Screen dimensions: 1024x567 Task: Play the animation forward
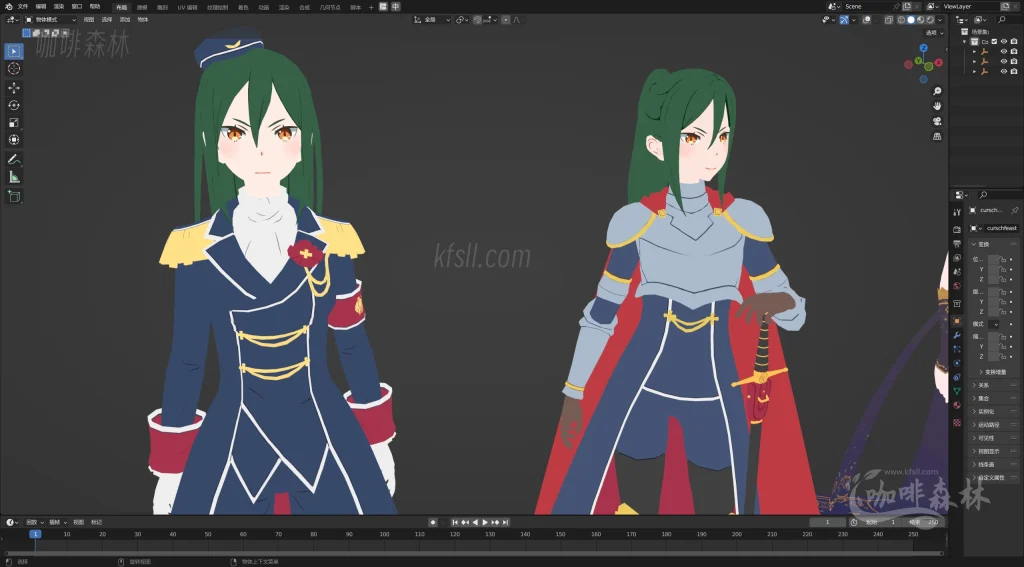pyautogui.click(x=485, y=522)
